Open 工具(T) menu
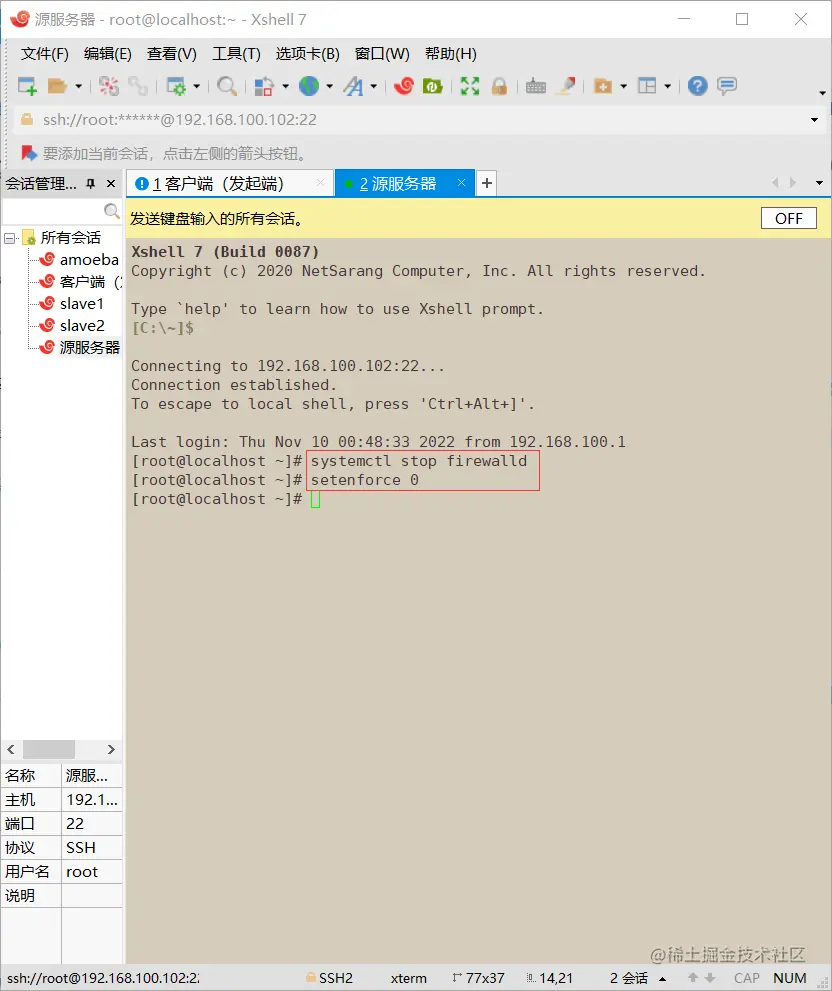 click(x=236, y=54)
